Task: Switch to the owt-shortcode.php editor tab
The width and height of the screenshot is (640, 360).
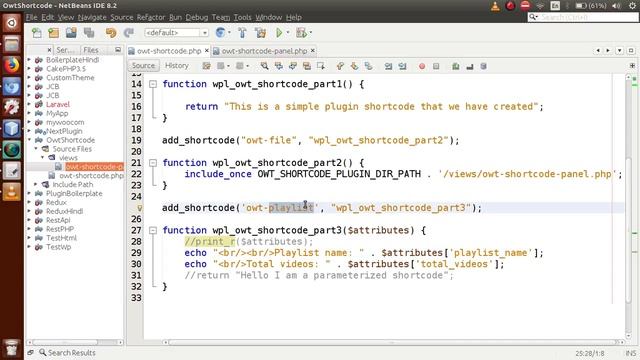Action: (169, 51)
